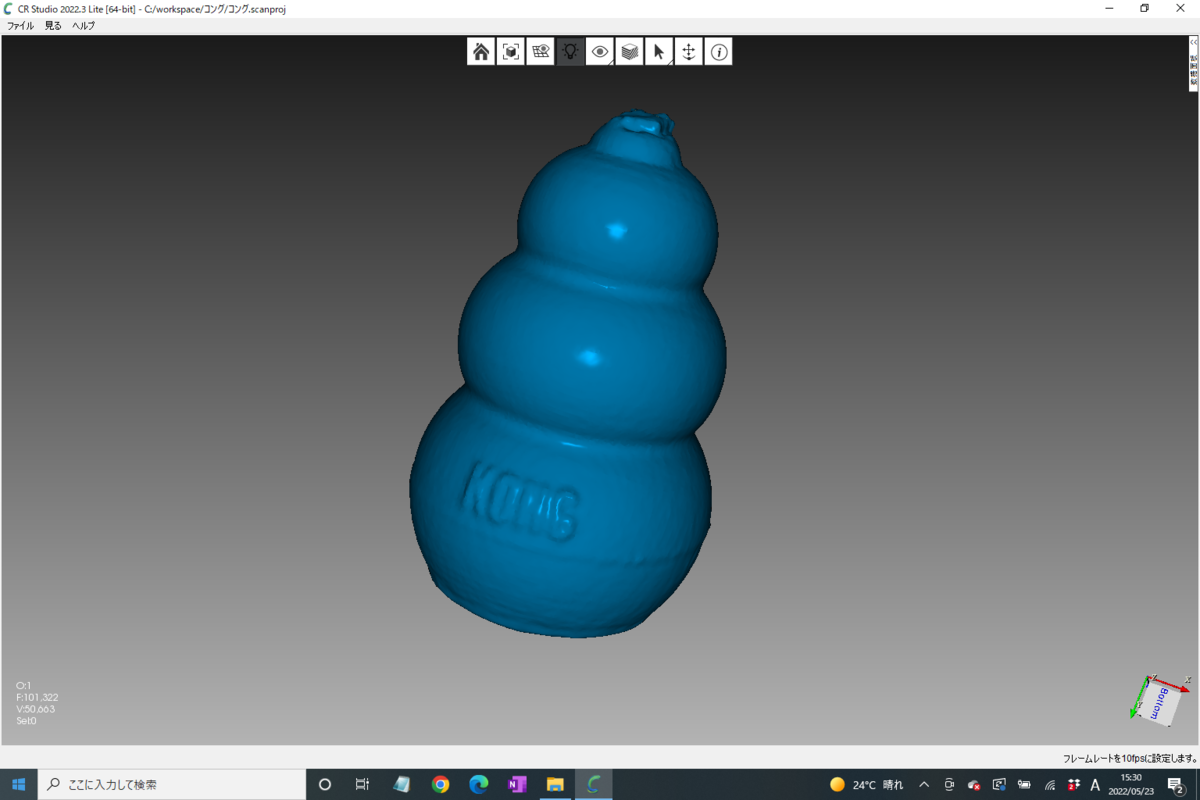Screen dimensions: 1200x800
Task: Open the ヘルプ menu
Action: coord(83,26)
